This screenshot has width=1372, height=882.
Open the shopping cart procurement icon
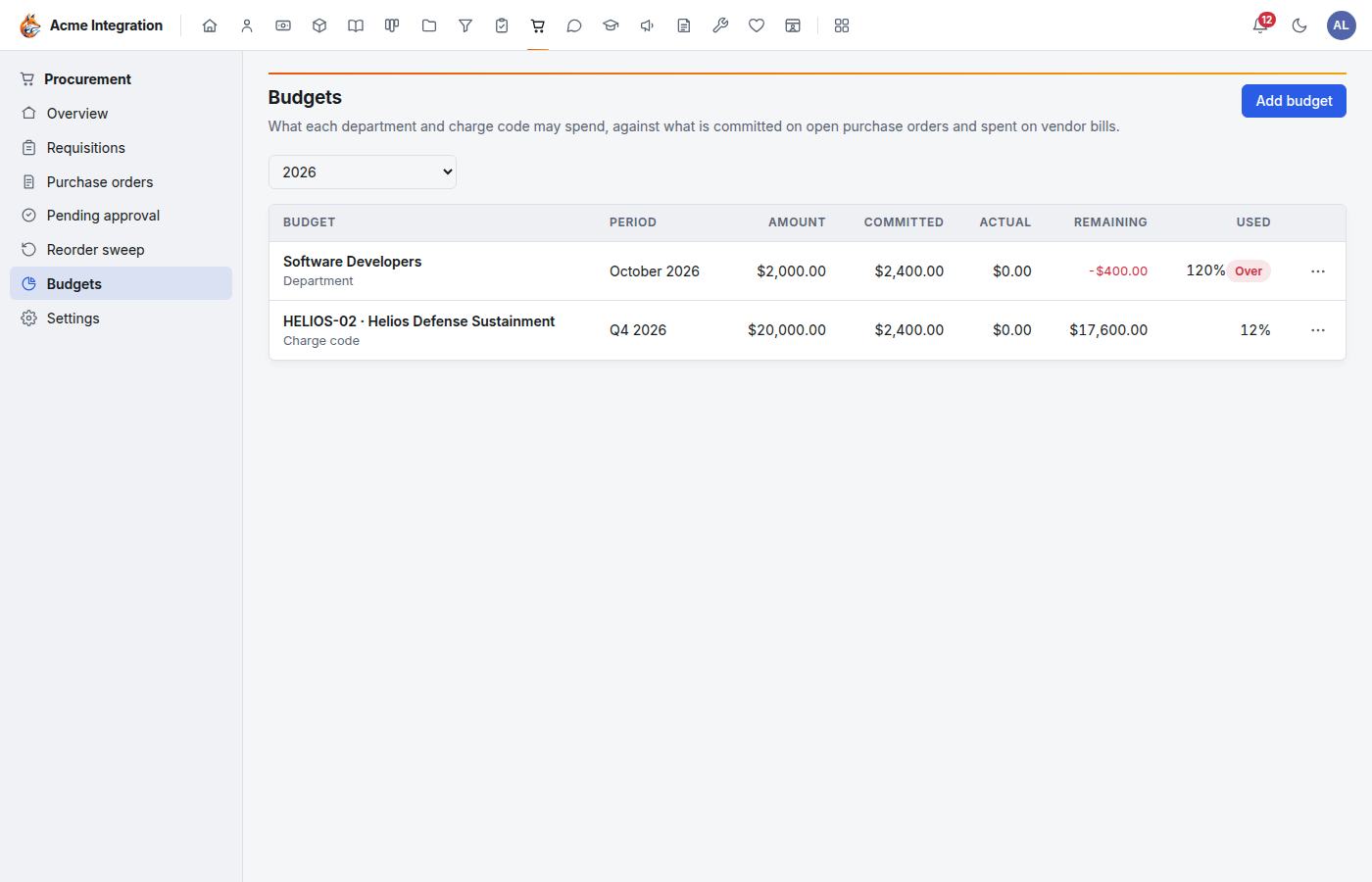click(x=538, y=25)
